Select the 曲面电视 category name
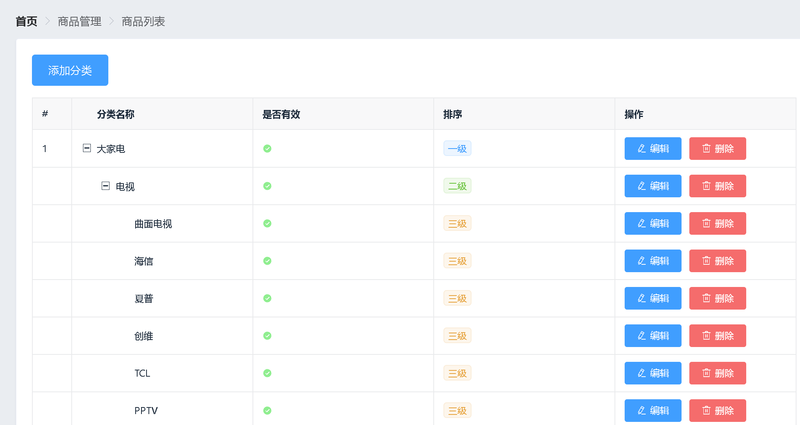 153,224
